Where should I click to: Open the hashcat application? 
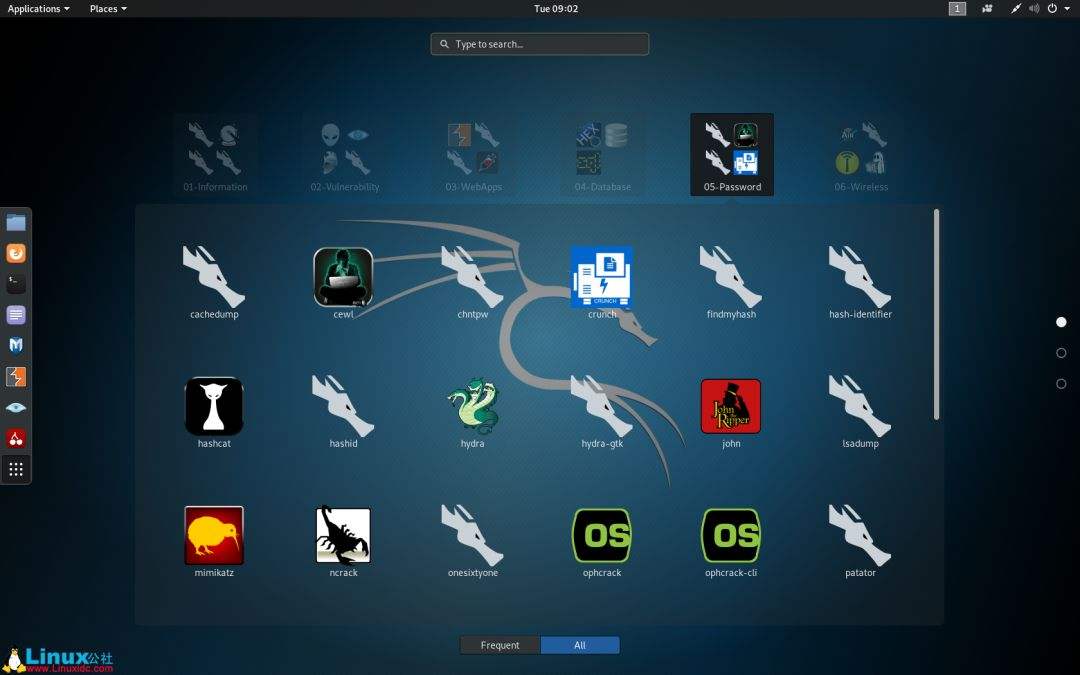coord(214,412)
